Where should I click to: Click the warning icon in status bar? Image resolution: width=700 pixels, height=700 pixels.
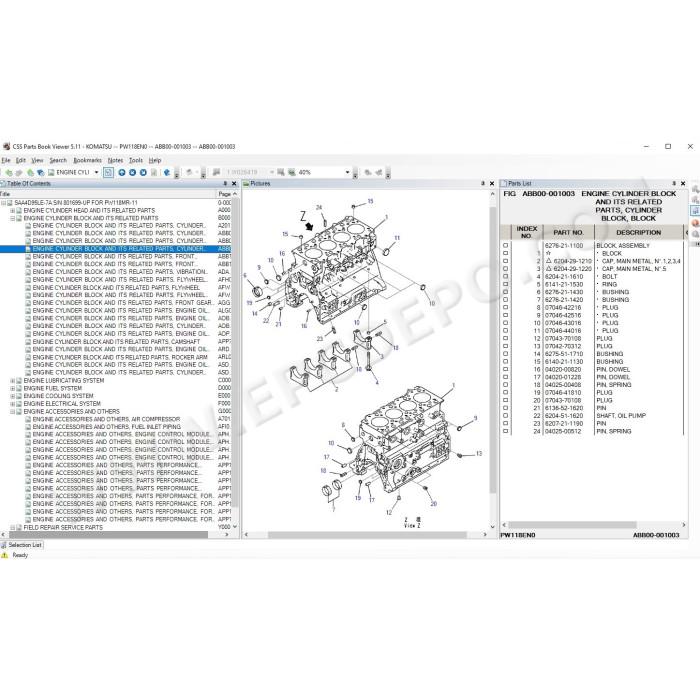coord(5,555)
